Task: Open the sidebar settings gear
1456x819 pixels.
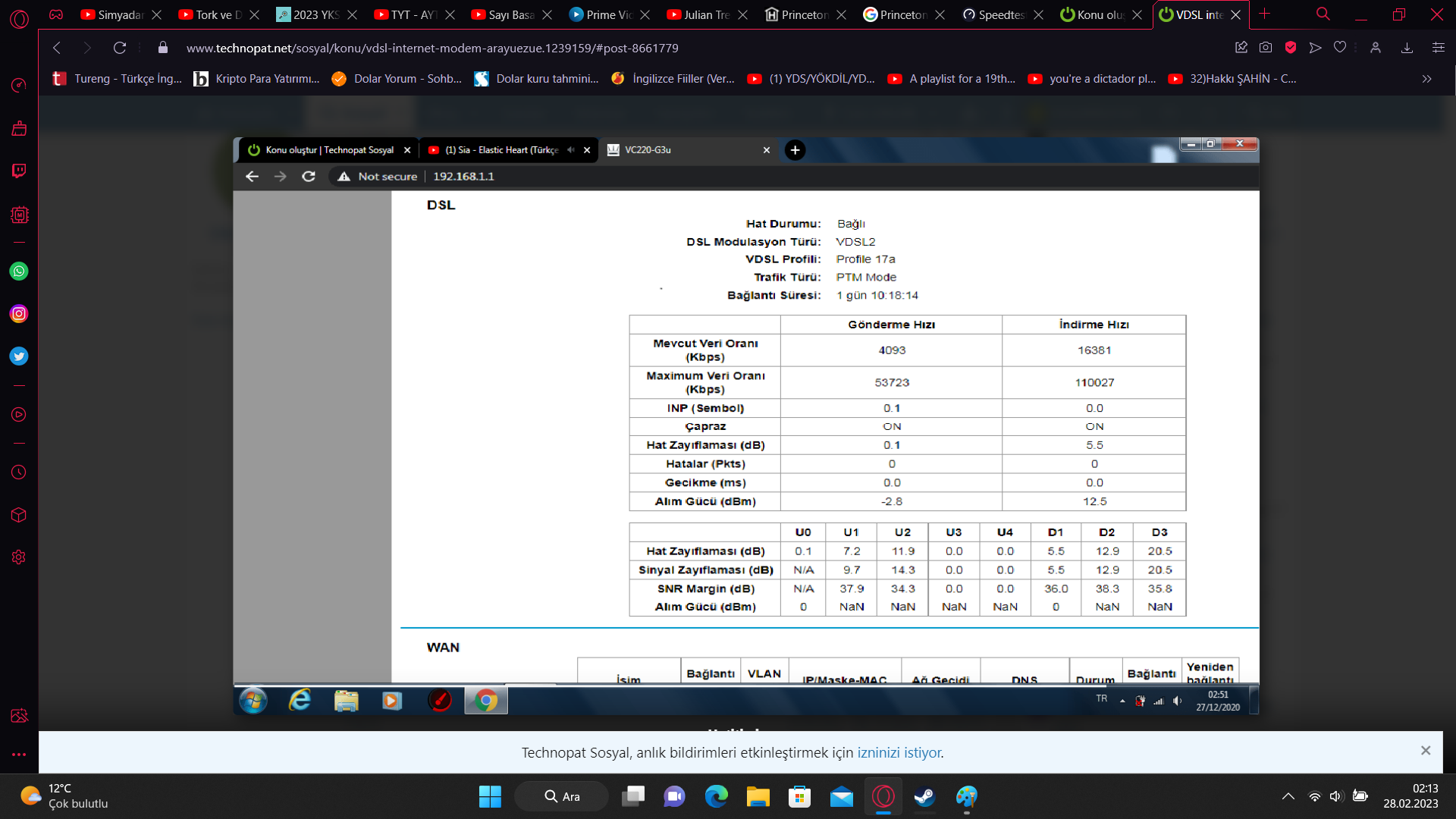Action: click(x=19, y=557)
